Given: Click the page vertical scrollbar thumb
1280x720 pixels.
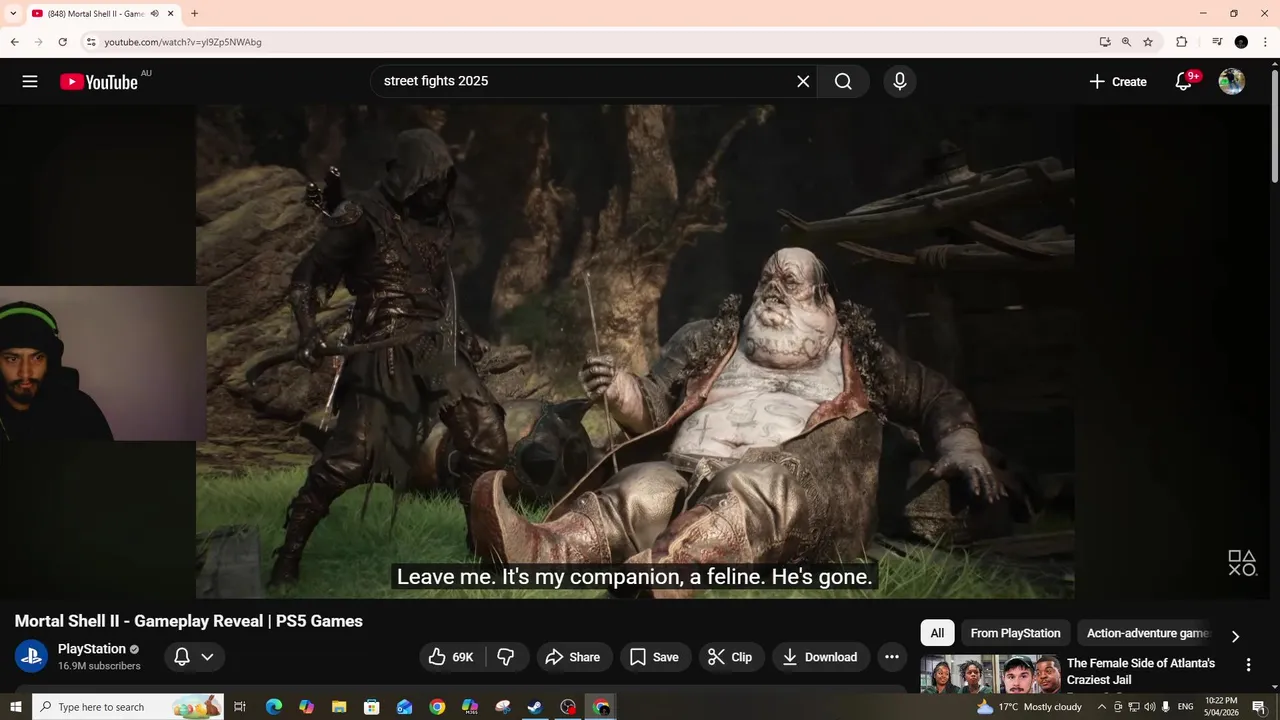Looking at the screenshot, I should point(1274,127).
